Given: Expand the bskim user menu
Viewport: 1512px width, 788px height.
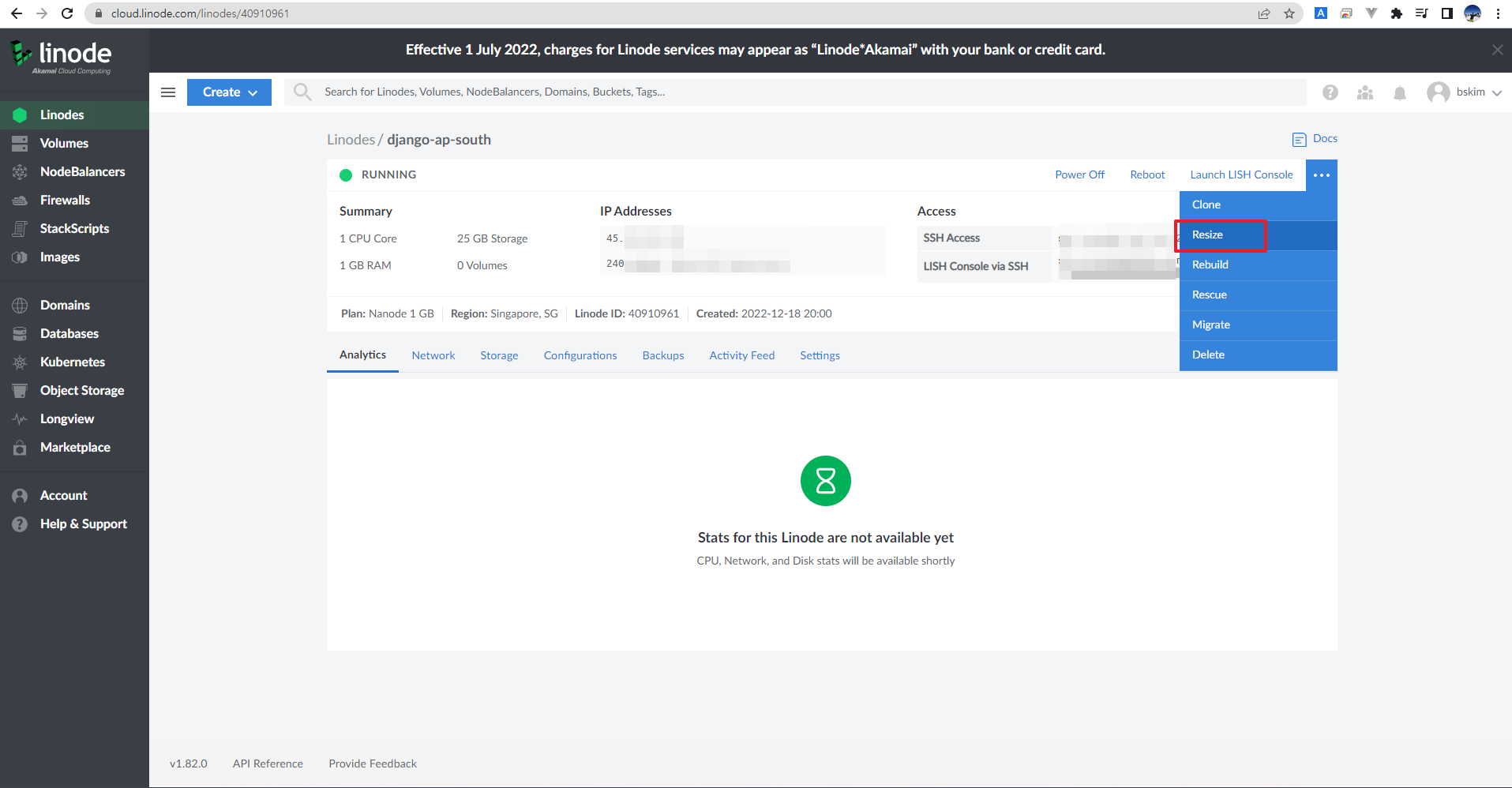Looking at the screenshot, I should [1465, 92].
